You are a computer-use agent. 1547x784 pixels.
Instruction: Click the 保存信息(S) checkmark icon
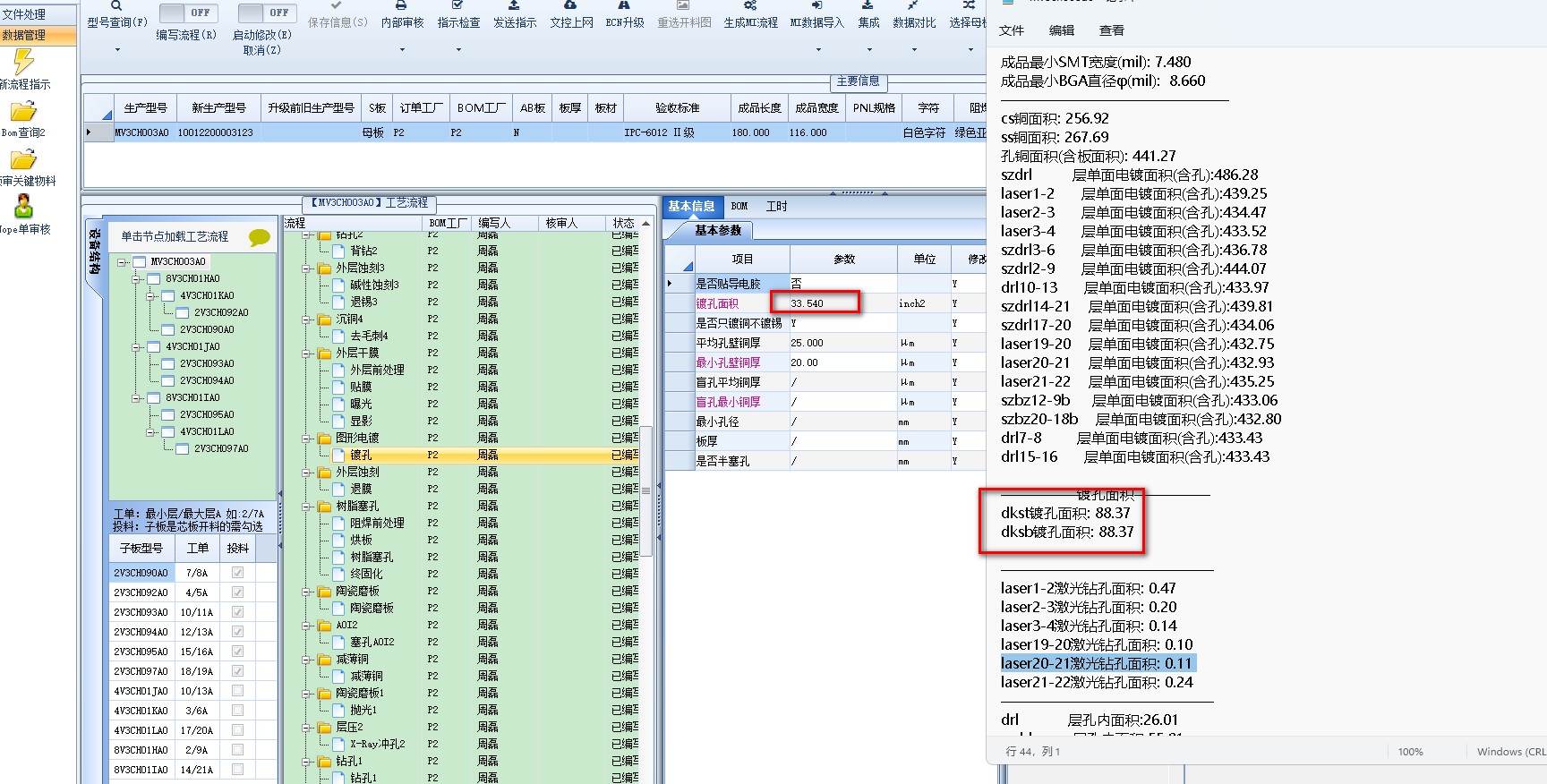pyautogui.click(x=337, y=5)
